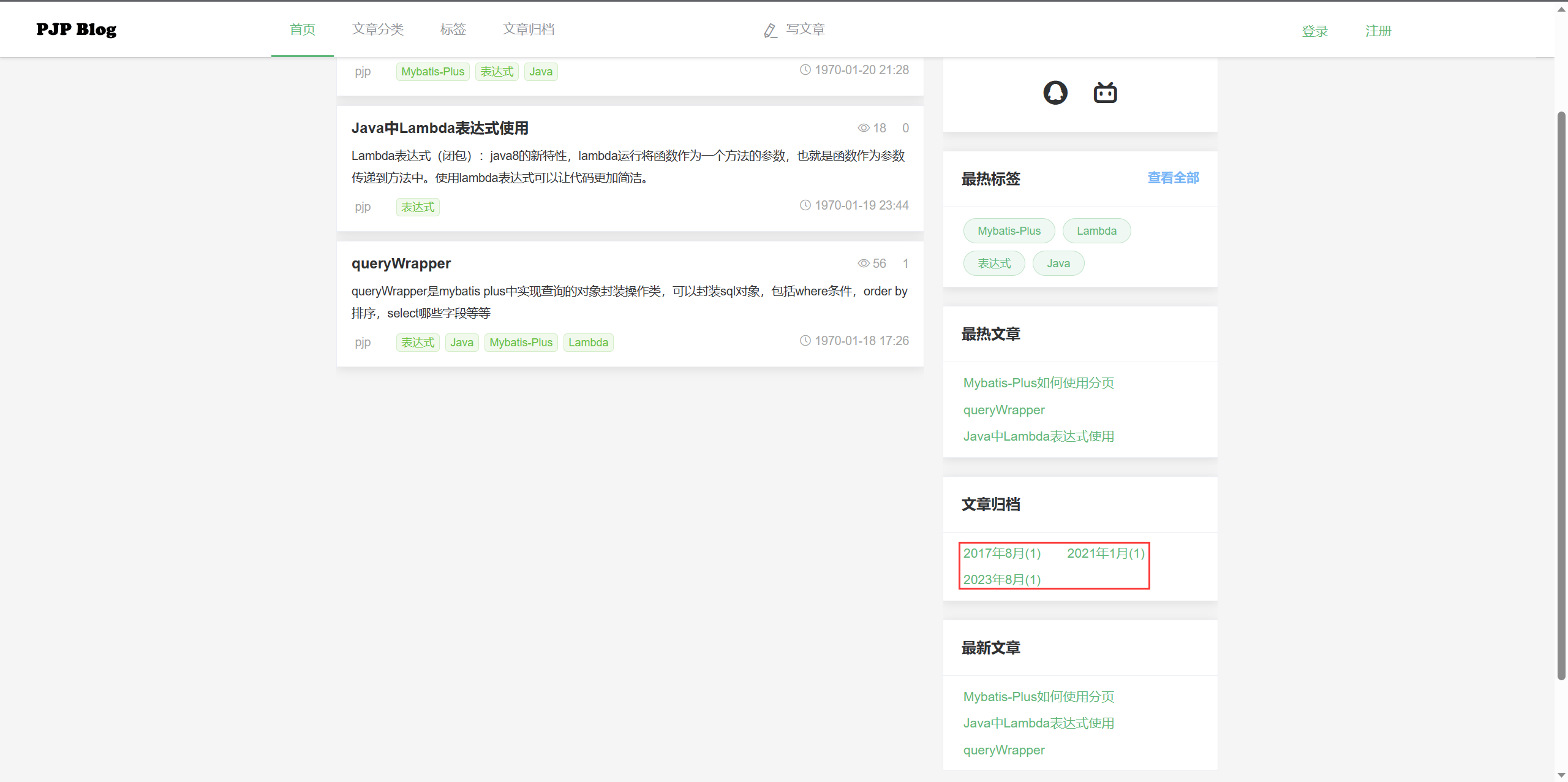Open 查看全部 in hot tags panel

1173,178
